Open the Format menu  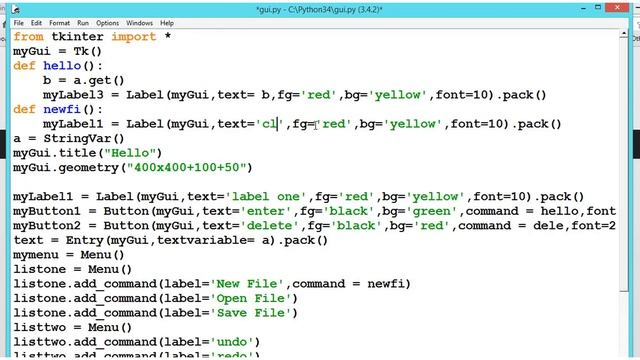coord(59,23)
